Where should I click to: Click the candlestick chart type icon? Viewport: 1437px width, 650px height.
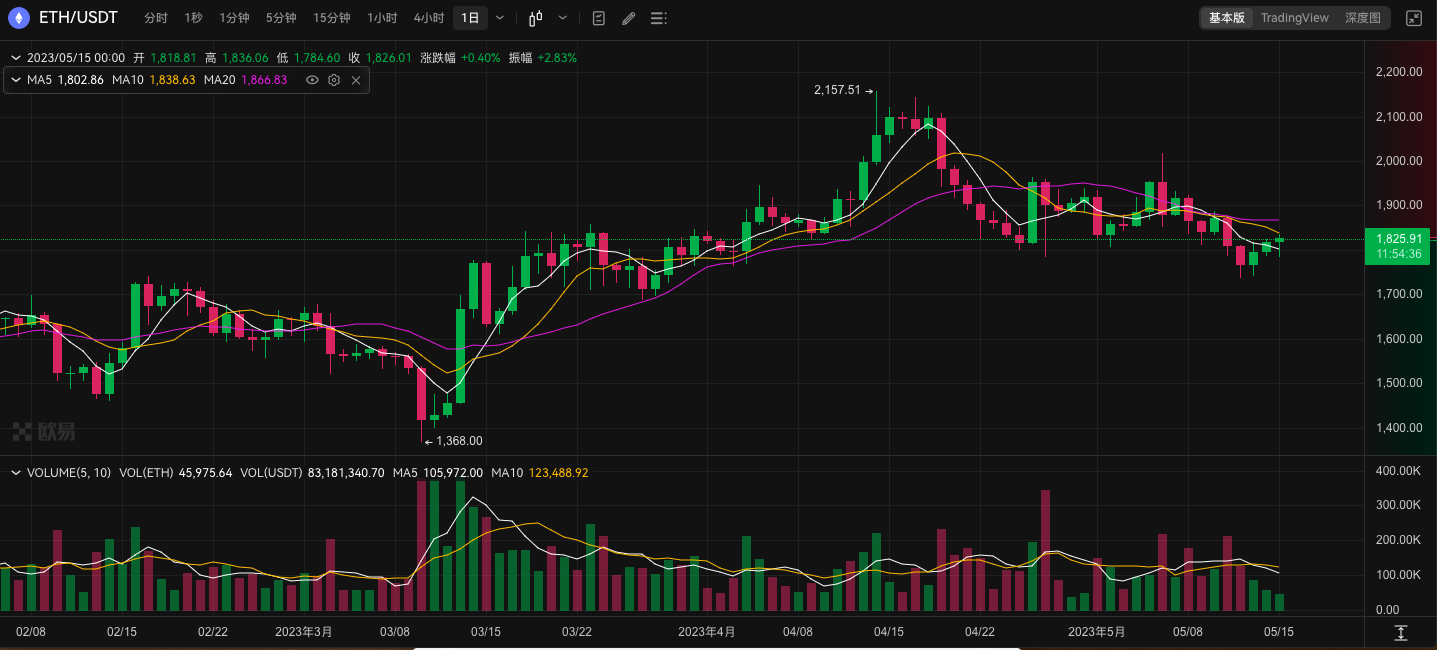tap(536, 18)
